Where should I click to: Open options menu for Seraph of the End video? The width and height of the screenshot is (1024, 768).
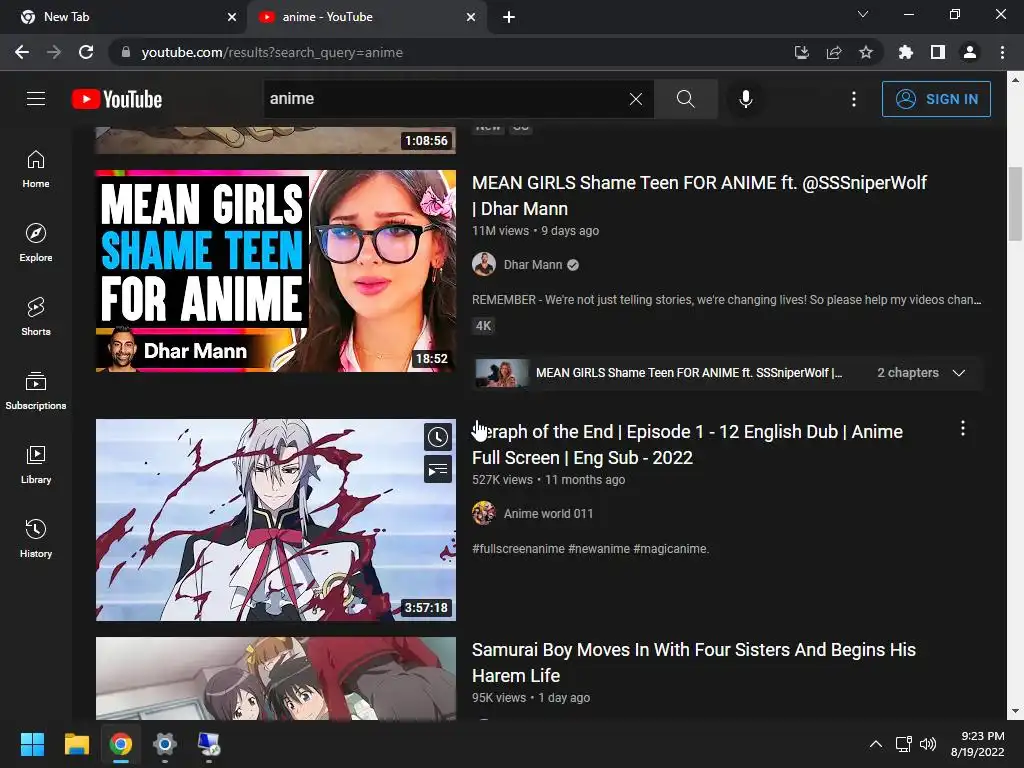point(963,428)
